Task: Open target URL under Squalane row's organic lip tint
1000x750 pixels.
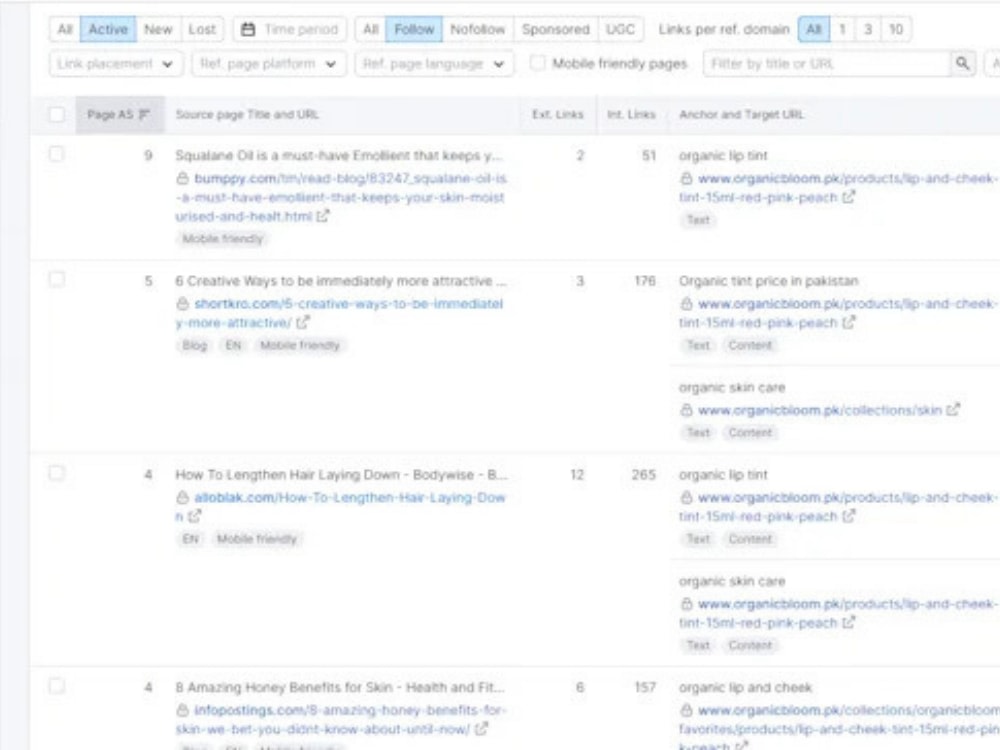Action: (839, 188)
